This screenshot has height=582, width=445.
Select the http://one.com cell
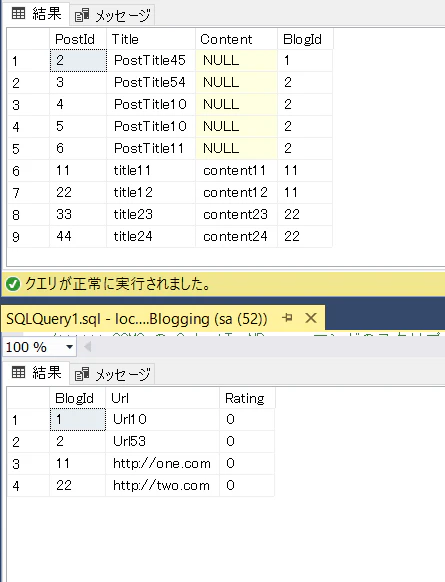click(x=163, y=463)
